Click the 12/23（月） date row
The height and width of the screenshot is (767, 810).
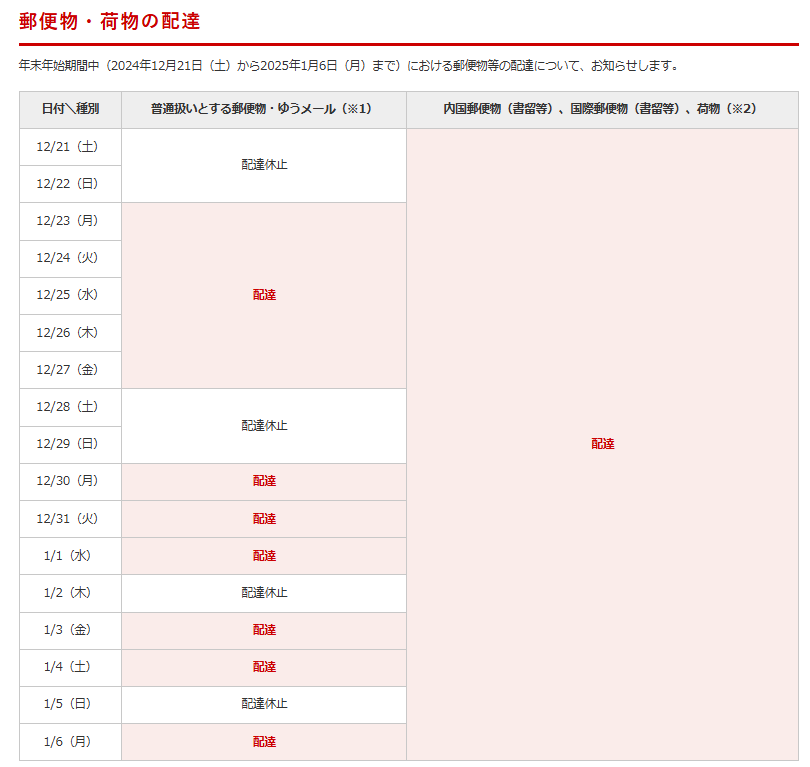[x=70, y=221]
